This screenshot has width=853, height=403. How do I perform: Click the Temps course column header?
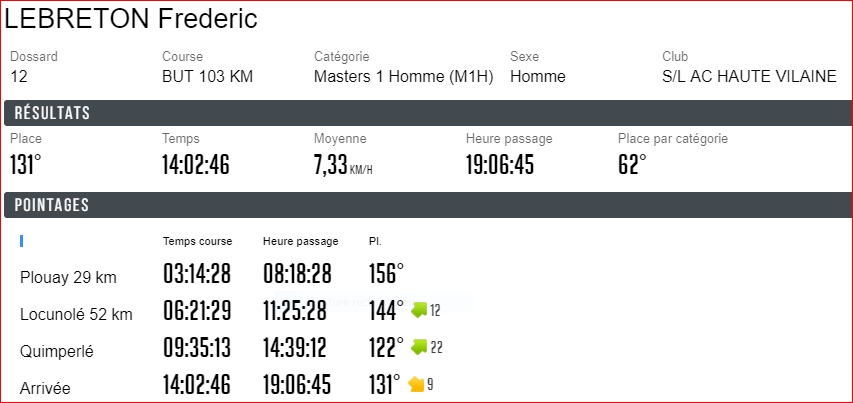click(x=197, y=241)
